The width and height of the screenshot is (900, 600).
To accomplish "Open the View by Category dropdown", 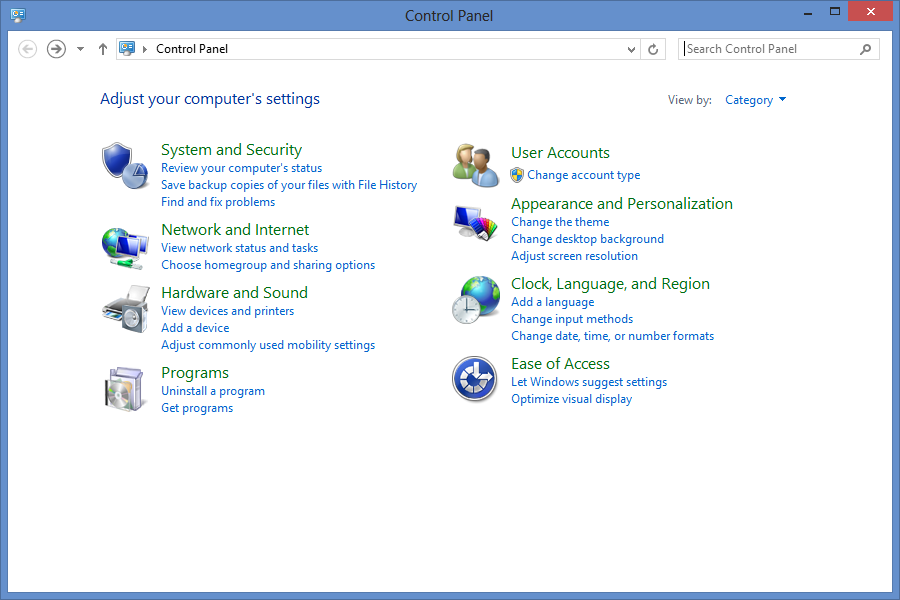I will [755, 99].
